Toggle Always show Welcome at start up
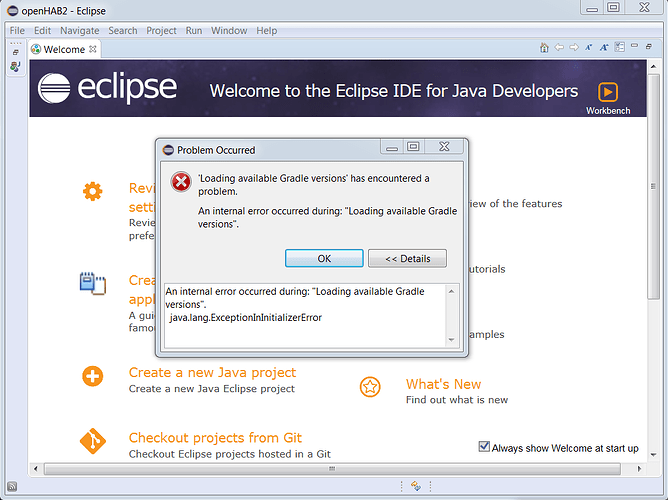This screenshot has height=500, width=668. (x=484, y=447)
